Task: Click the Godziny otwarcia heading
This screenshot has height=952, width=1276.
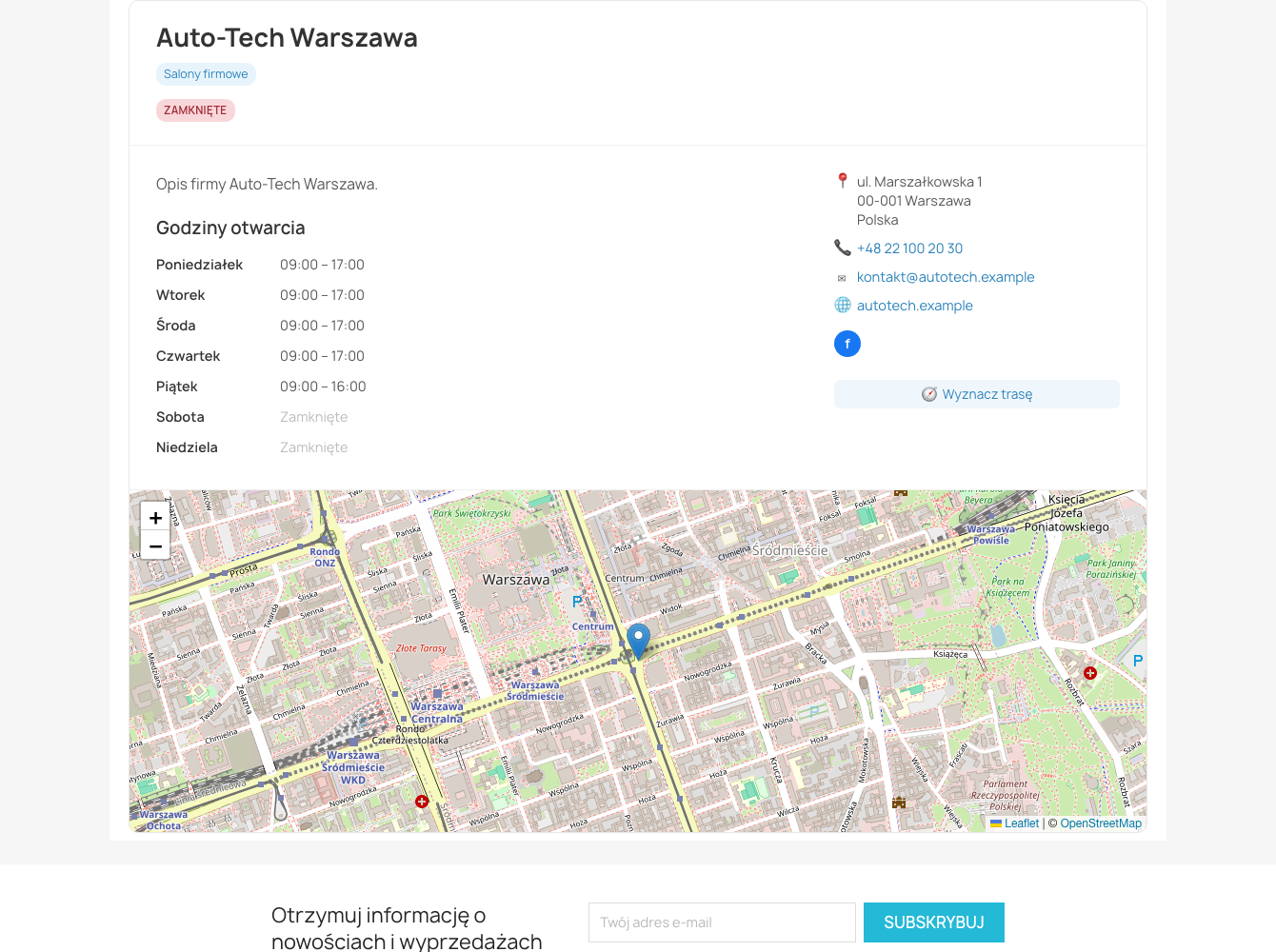Action: pyautogui.click(x=230, y=228)
